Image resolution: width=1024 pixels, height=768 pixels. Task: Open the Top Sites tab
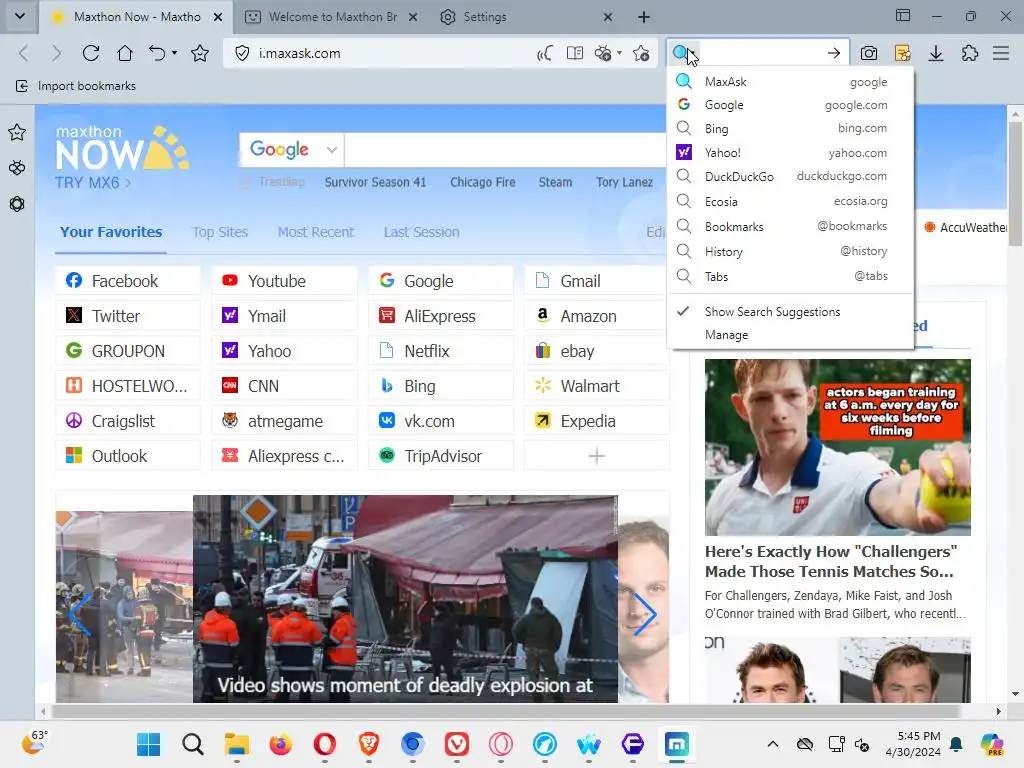click(x=220, y=232)
